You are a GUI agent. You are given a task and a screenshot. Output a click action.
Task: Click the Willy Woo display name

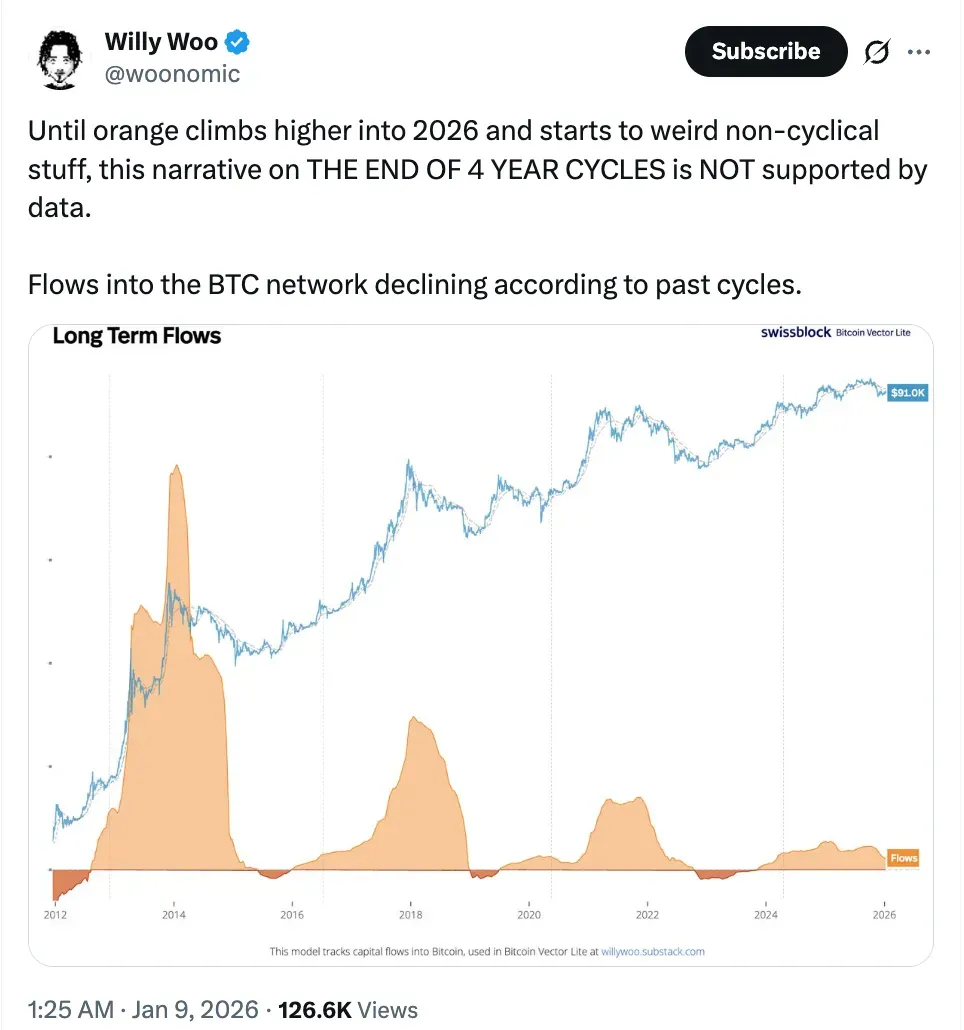click(160, 41)
